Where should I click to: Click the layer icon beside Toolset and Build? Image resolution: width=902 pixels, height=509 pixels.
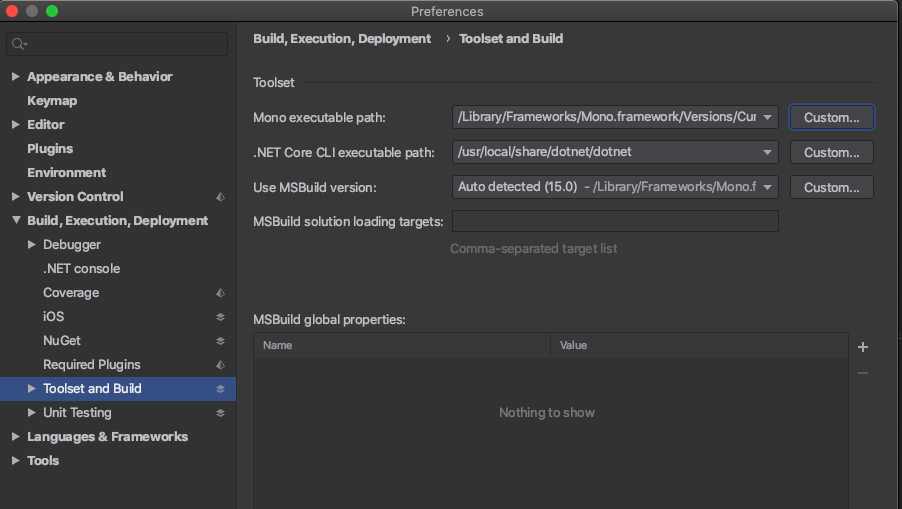221,389
